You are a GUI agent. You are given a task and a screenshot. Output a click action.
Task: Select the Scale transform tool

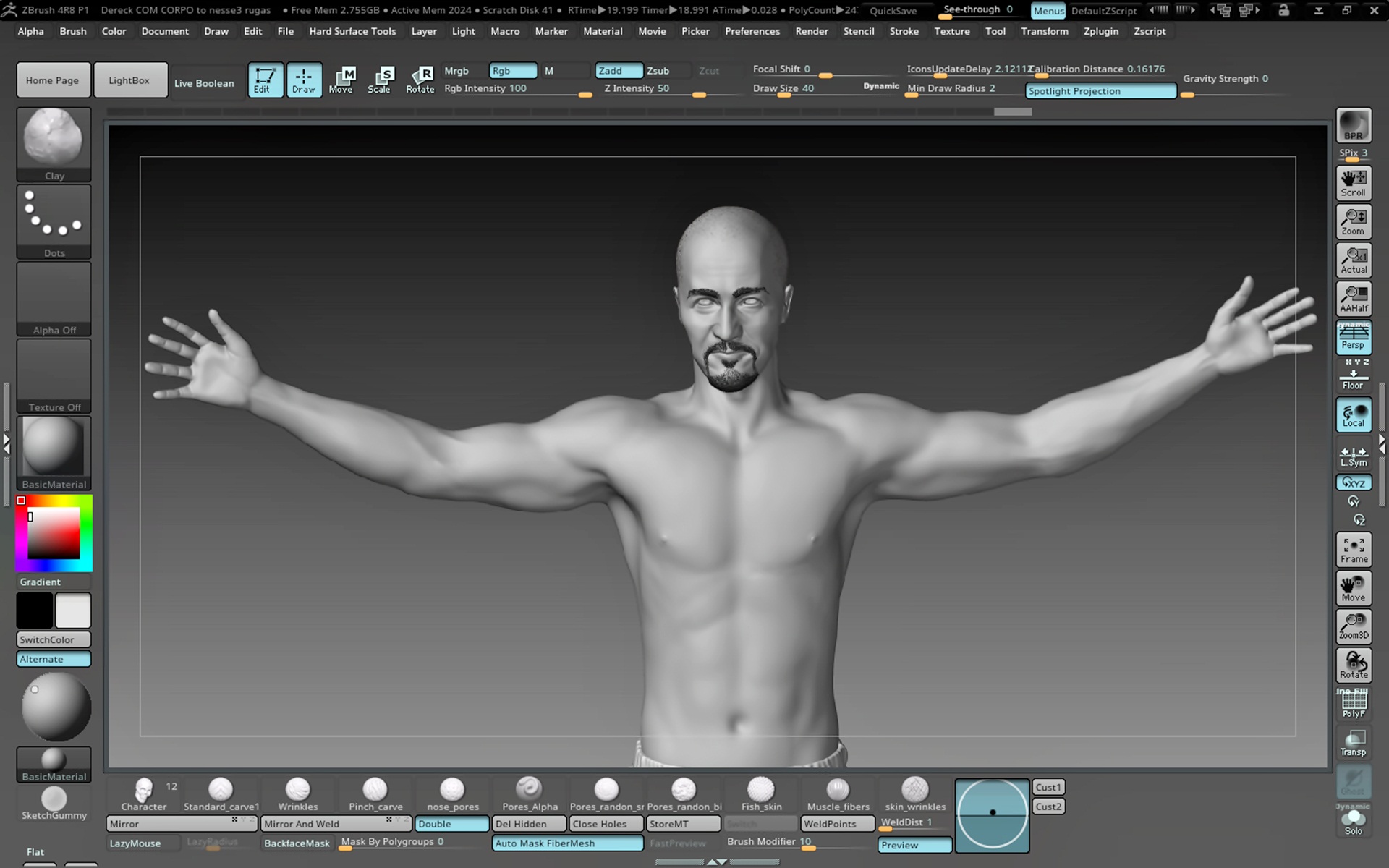pos(379,80)
